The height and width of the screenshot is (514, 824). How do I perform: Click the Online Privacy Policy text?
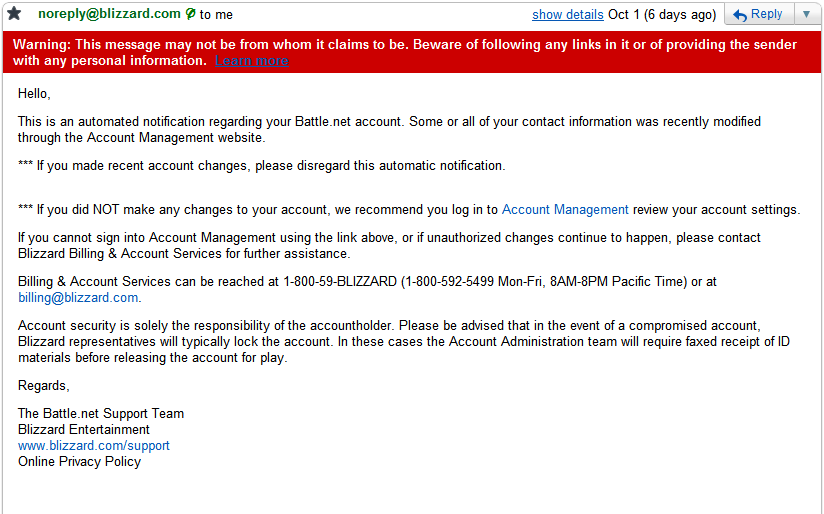tap(79, 461)
